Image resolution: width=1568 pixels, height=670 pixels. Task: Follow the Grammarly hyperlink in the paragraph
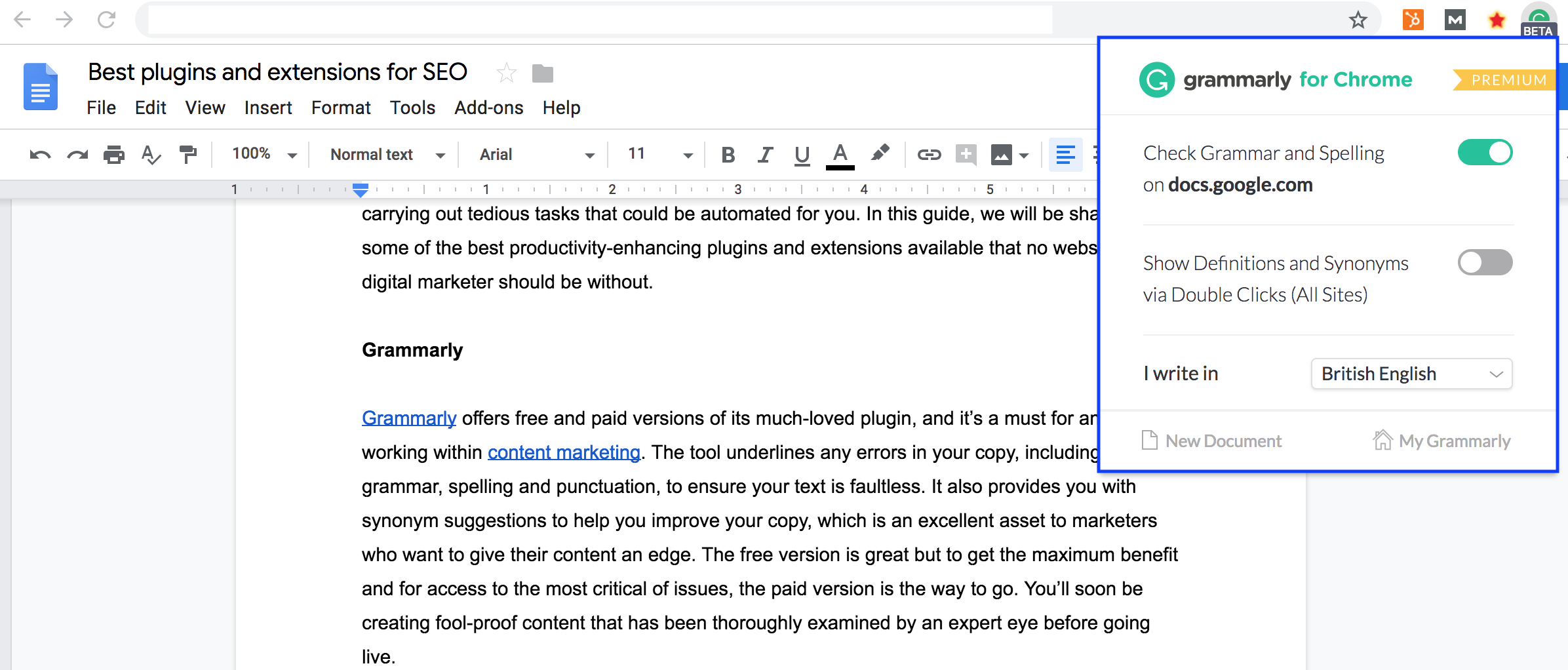[x=409, y=418]
